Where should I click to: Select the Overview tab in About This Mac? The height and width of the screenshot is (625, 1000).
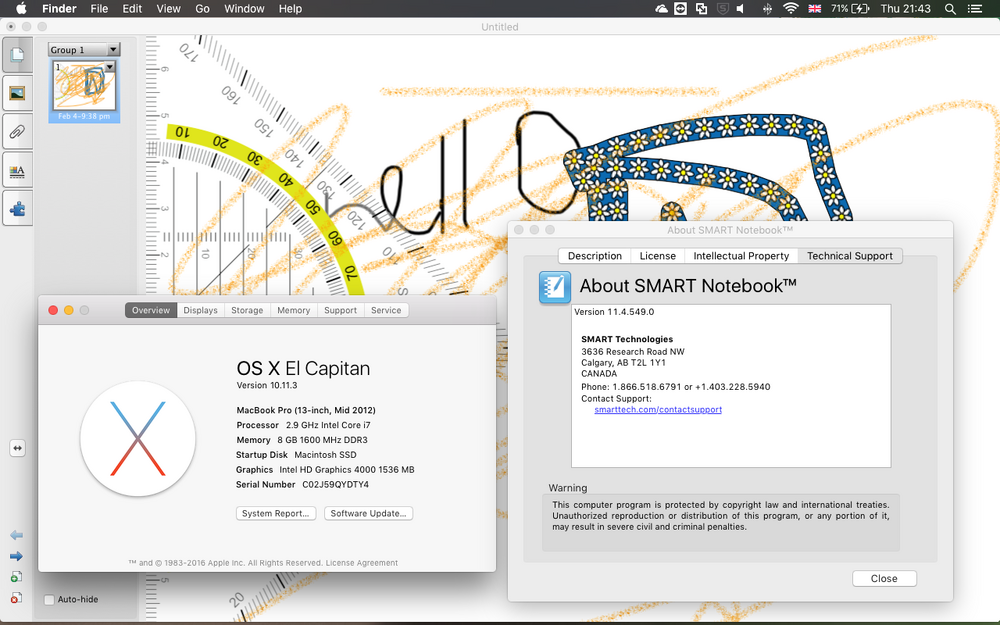click(151, 310)
